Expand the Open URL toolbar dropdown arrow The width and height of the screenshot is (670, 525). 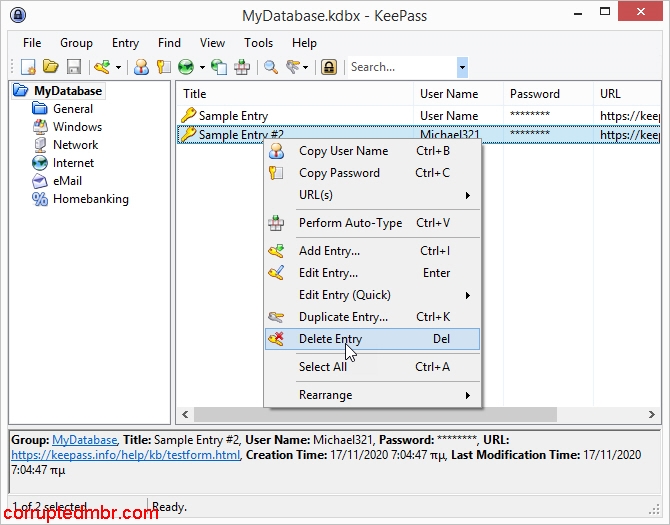202,67
